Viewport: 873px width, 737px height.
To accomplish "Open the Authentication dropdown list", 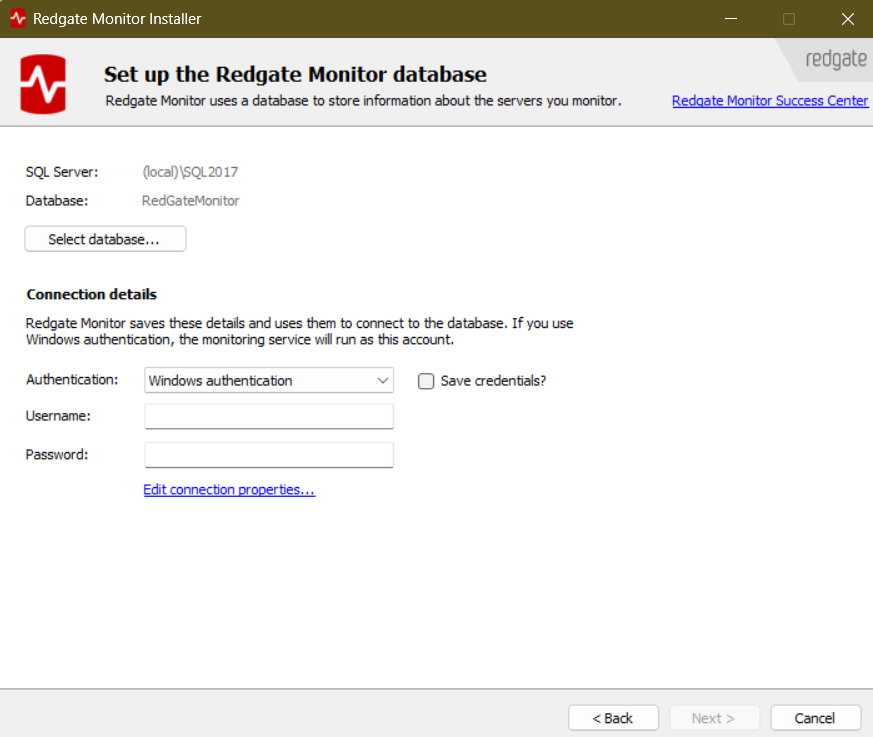I will (x=268, y=381).
